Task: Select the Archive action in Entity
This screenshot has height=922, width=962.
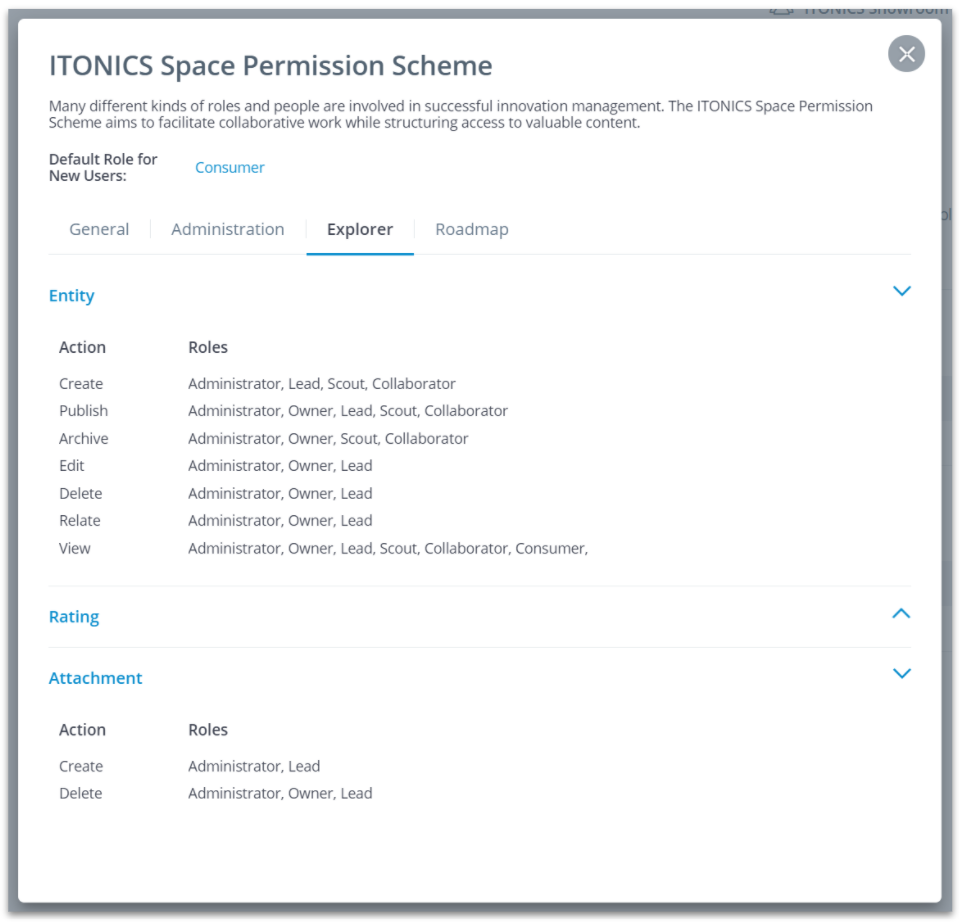Action: tap(83, 439)
